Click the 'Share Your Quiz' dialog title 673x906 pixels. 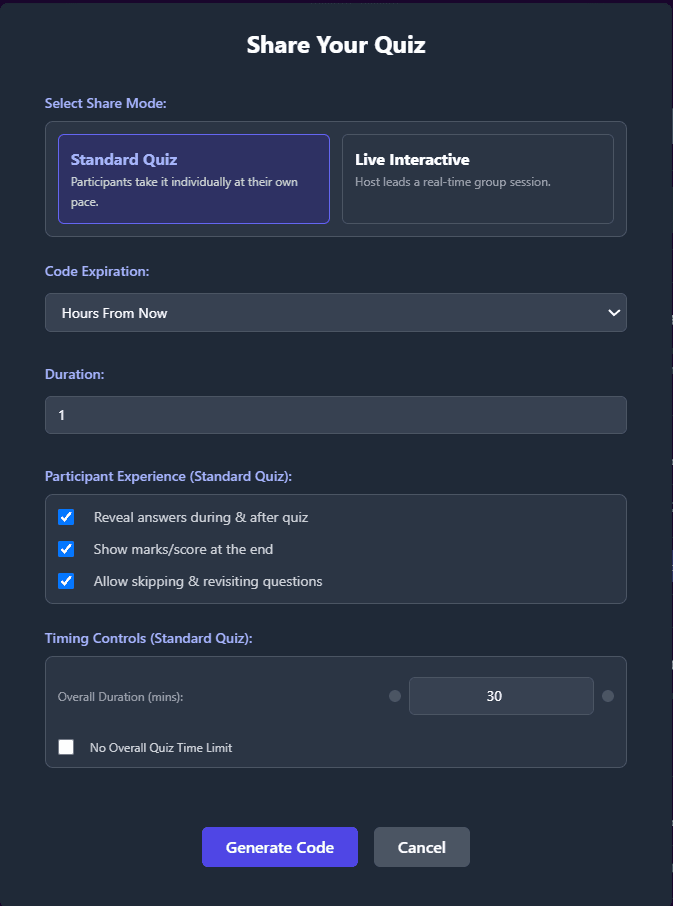(336, 45)
